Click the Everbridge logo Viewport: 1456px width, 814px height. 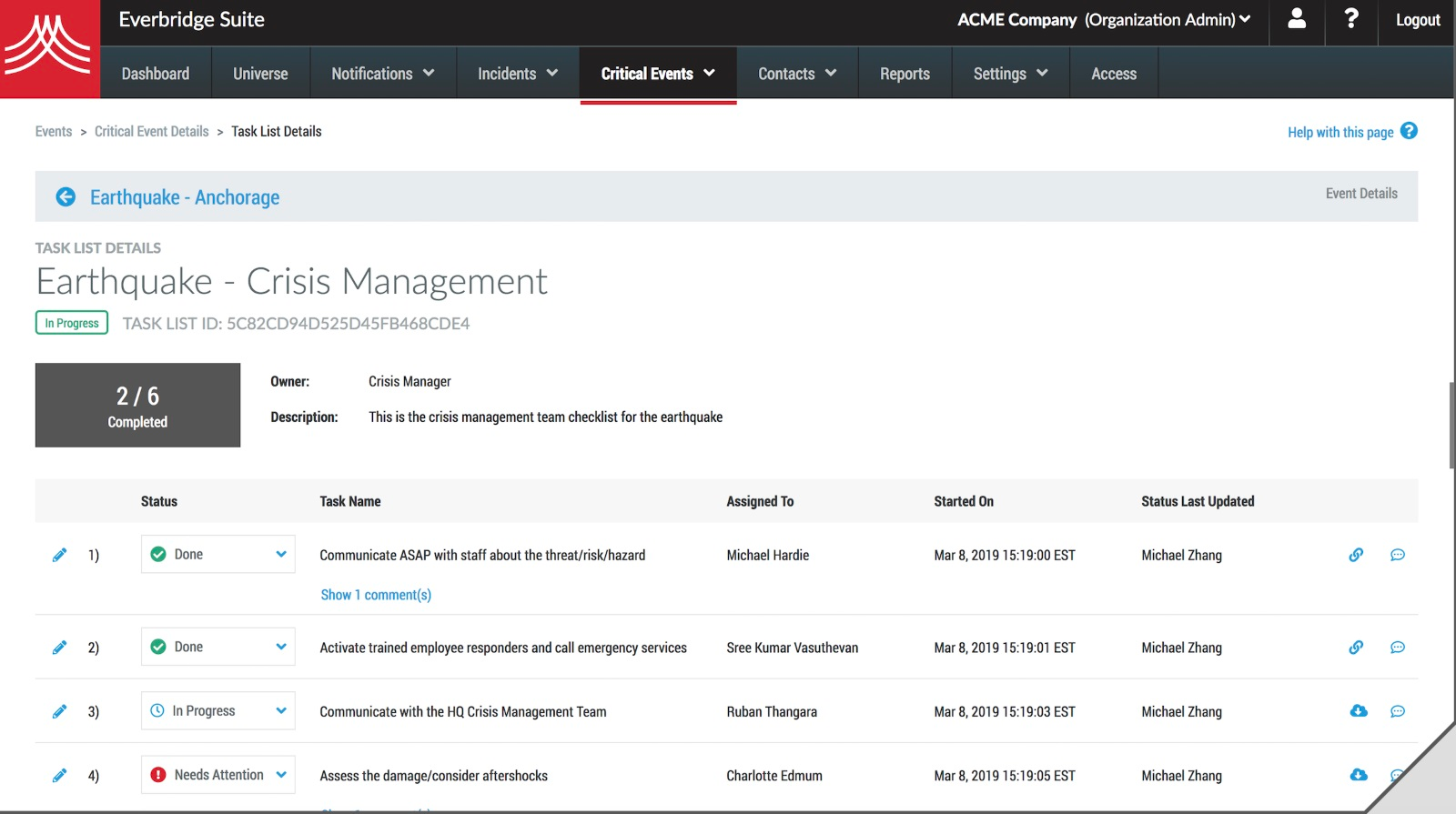coord(49,48)
